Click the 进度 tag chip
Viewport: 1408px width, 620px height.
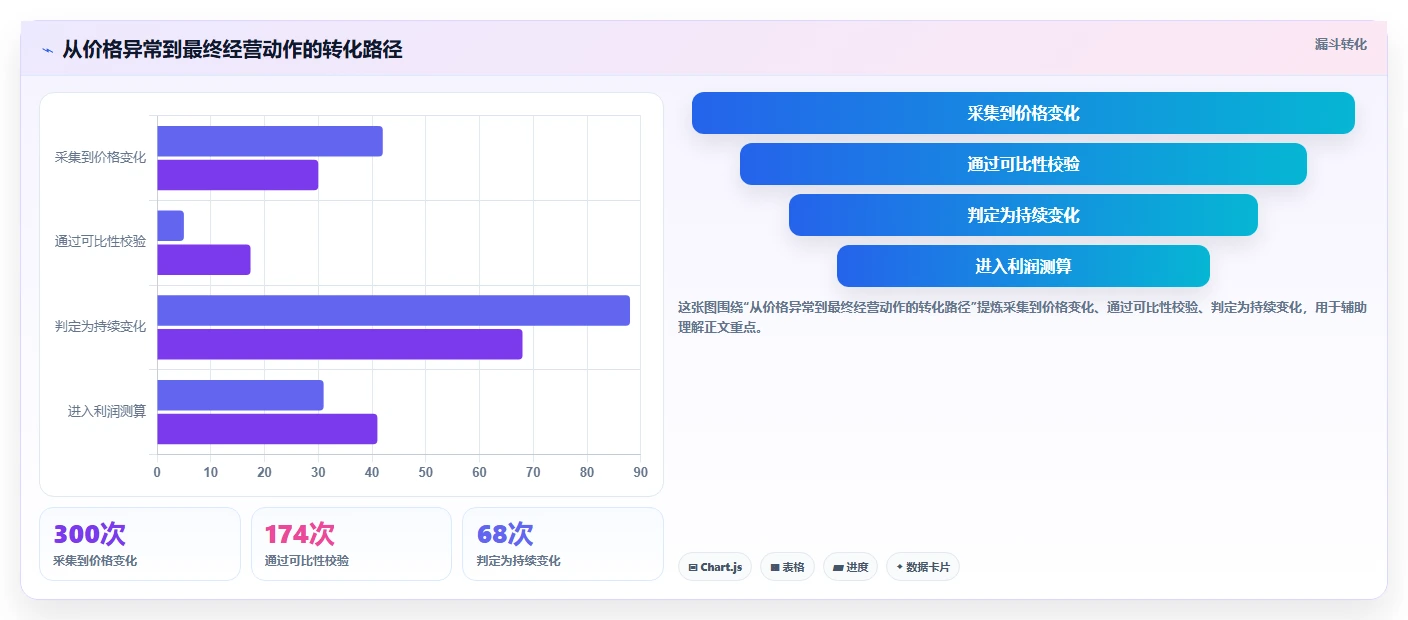[851, 567]
